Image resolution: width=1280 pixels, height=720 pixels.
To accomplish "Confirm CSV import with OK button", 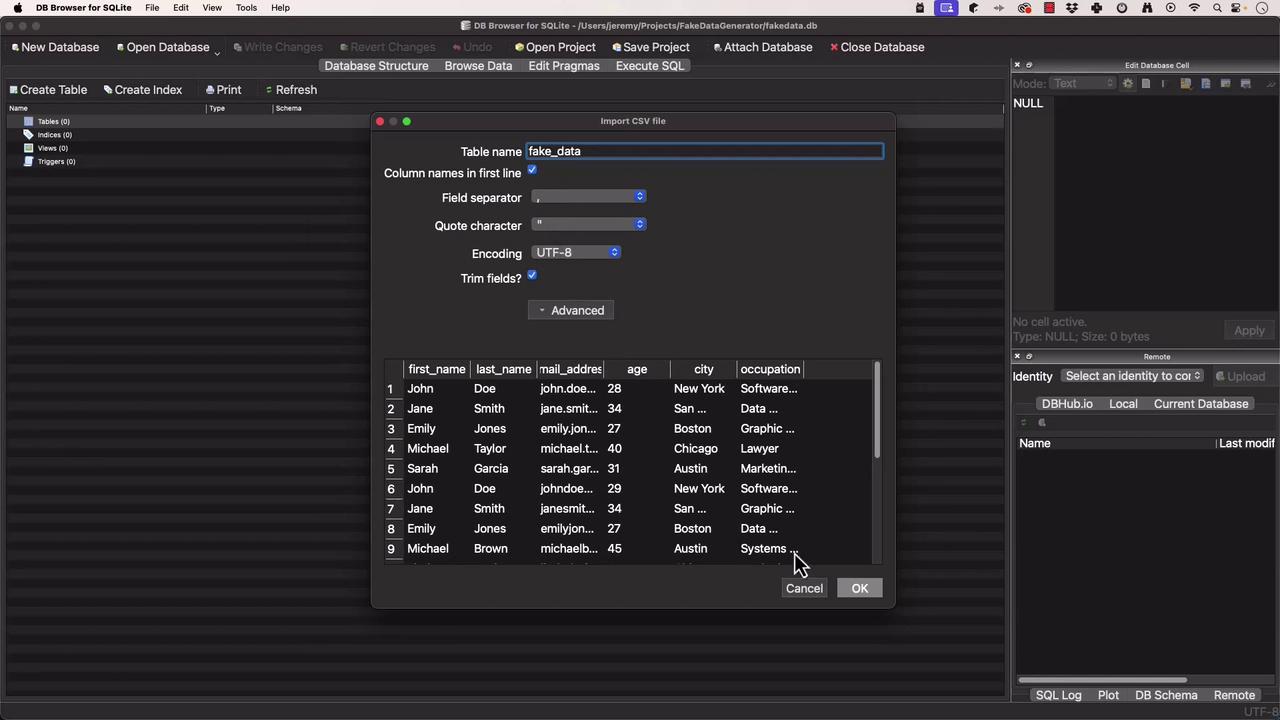I will (859, 588).
